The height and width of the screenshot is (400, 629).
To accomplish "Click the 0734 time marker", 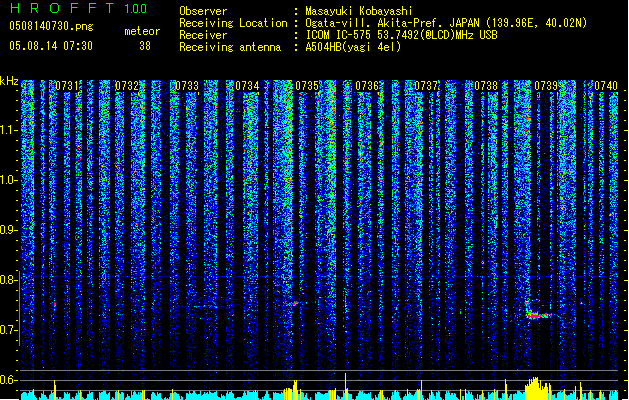I will pos(247,86).
